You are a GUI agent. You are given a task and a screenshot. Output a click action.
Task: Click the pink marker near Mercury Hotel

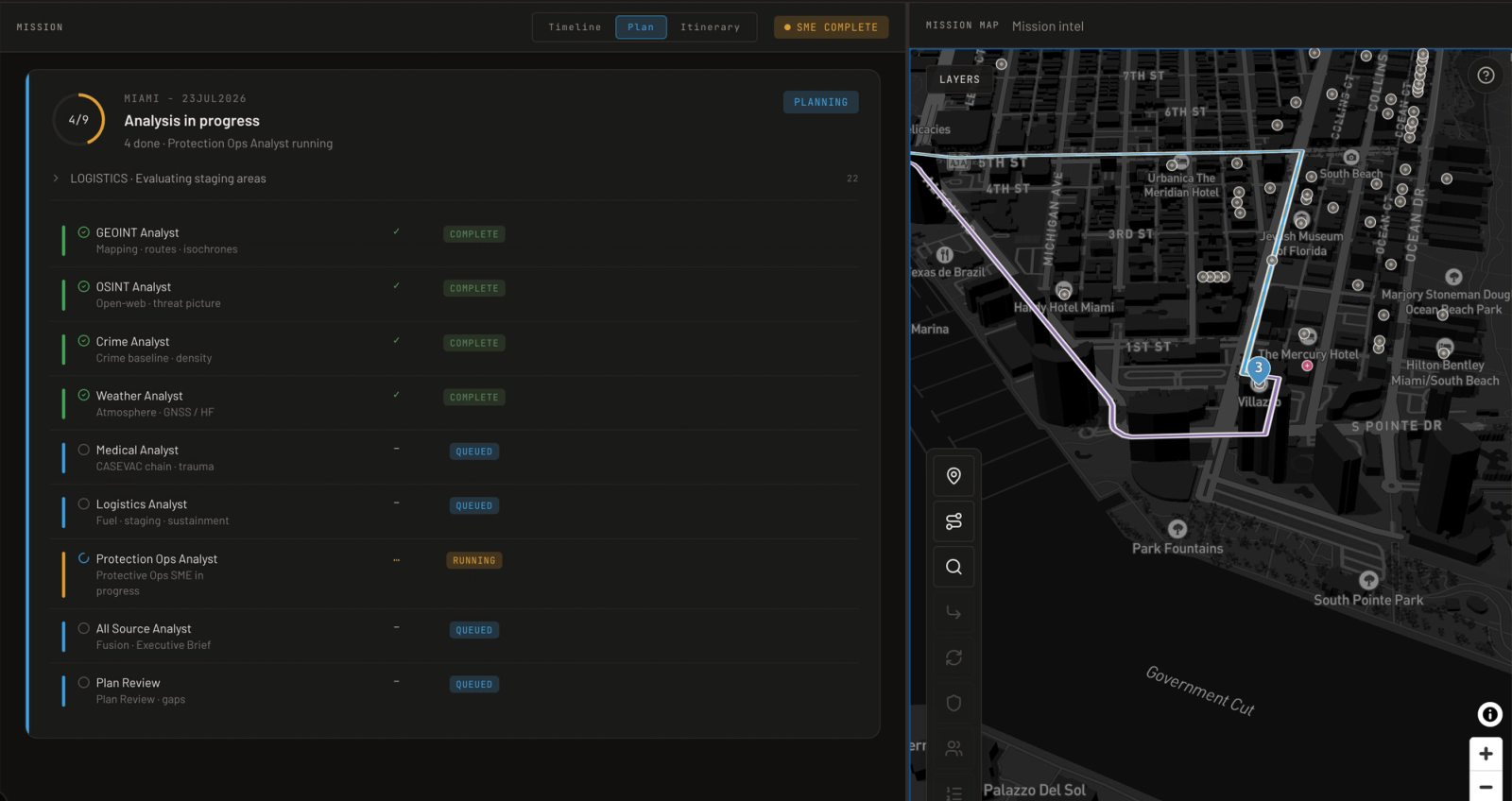[1307, 366]
